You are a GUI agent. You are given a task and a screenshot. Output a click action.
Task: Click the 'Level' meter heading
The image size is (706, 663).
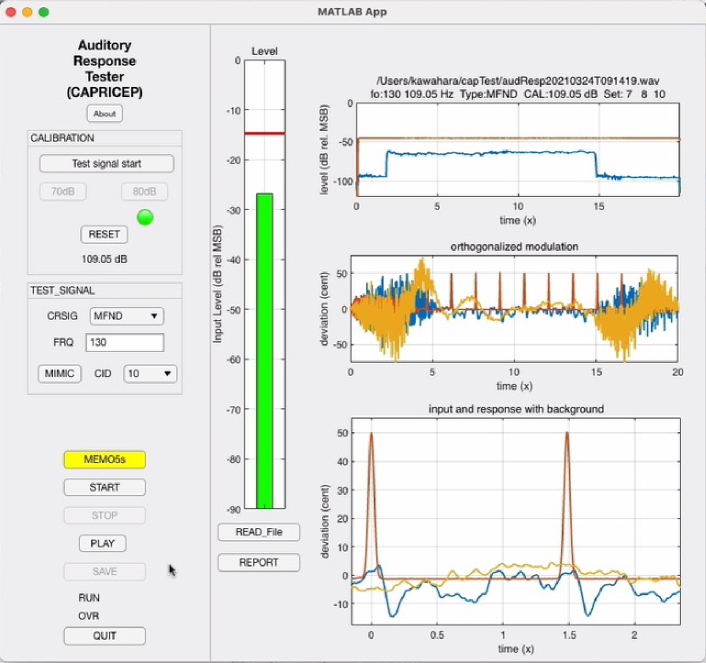[x=264, y=51]
